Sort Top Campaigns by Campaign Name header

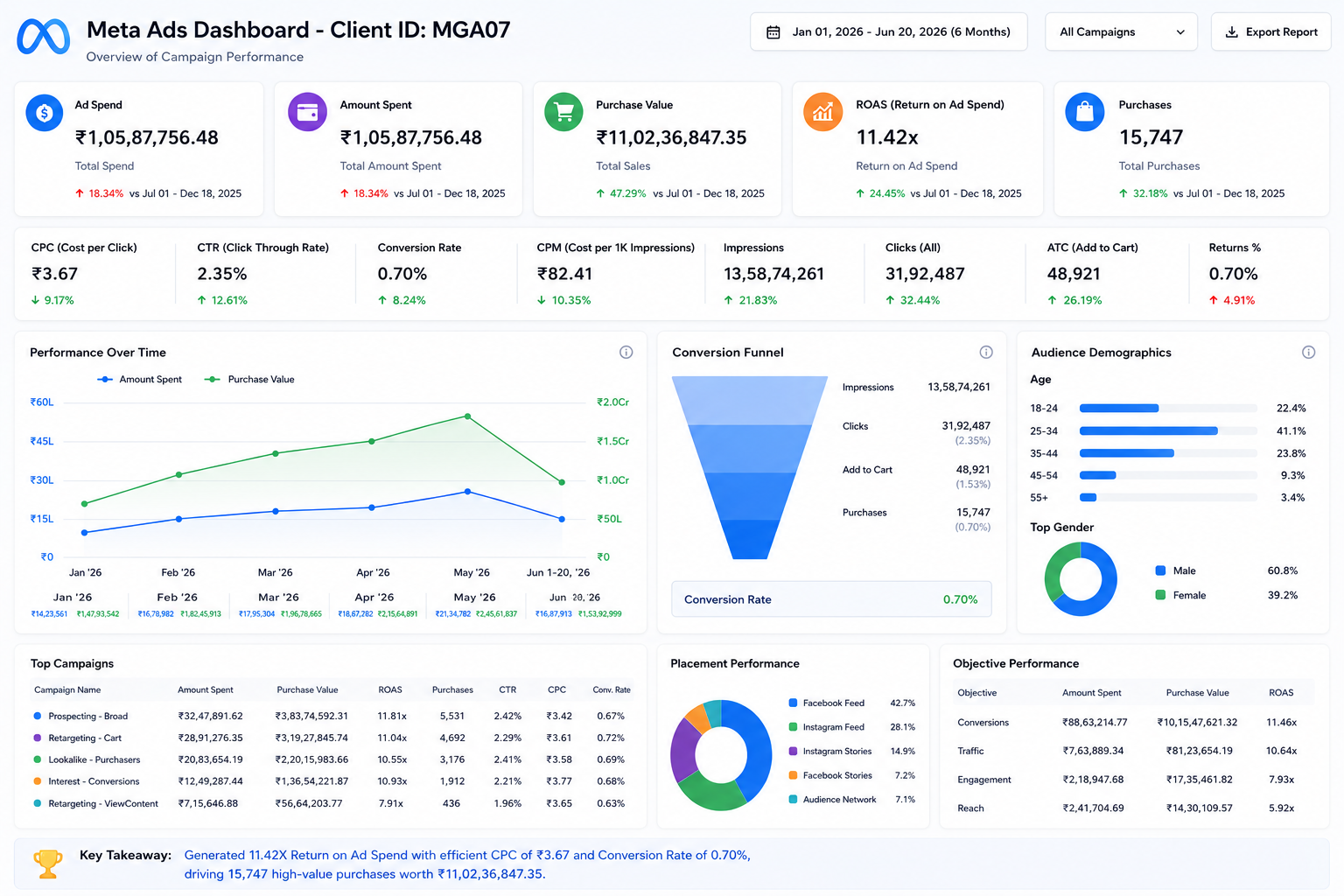coord(67,689)
